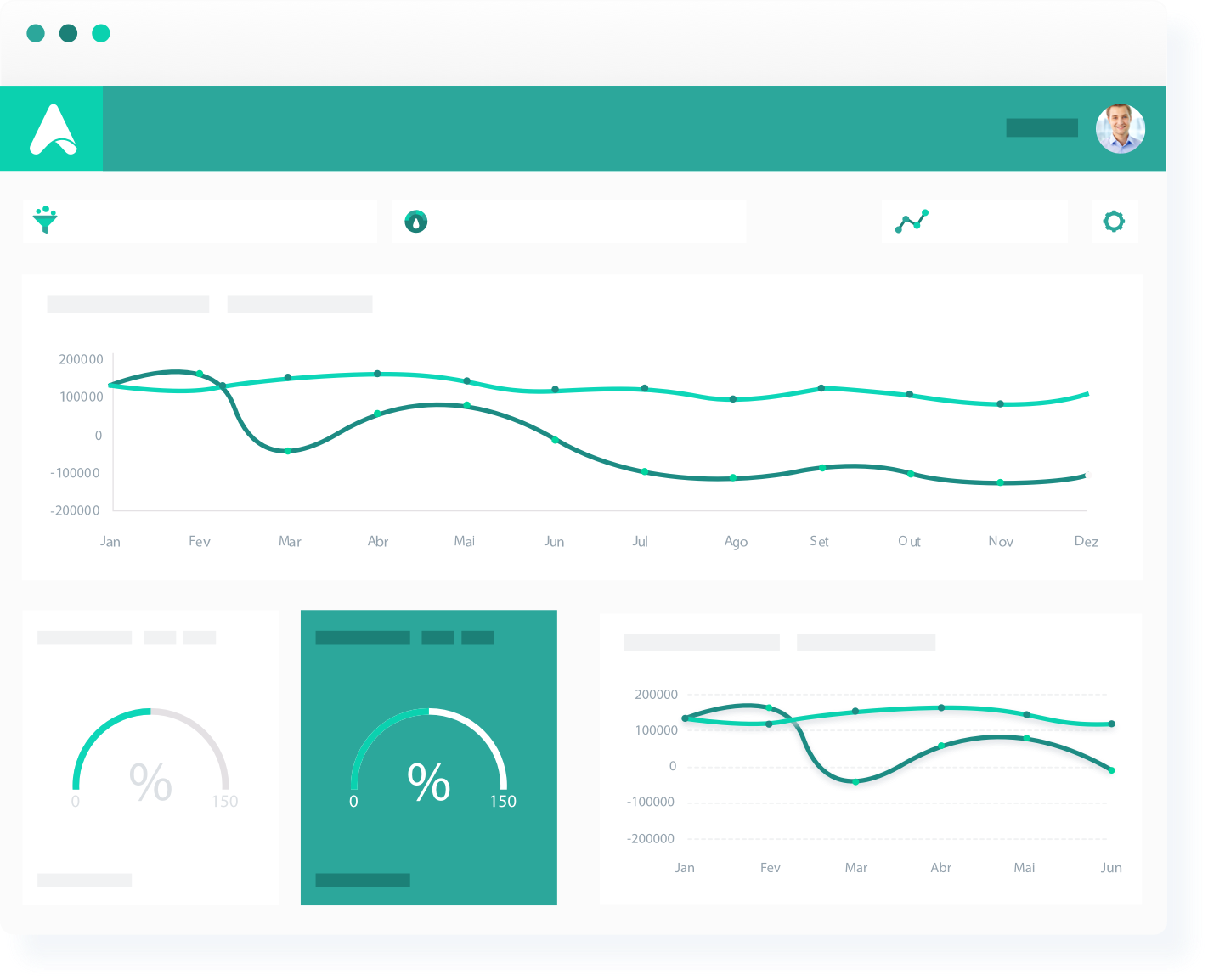Open the settings gear icon

click(1114, 222)
